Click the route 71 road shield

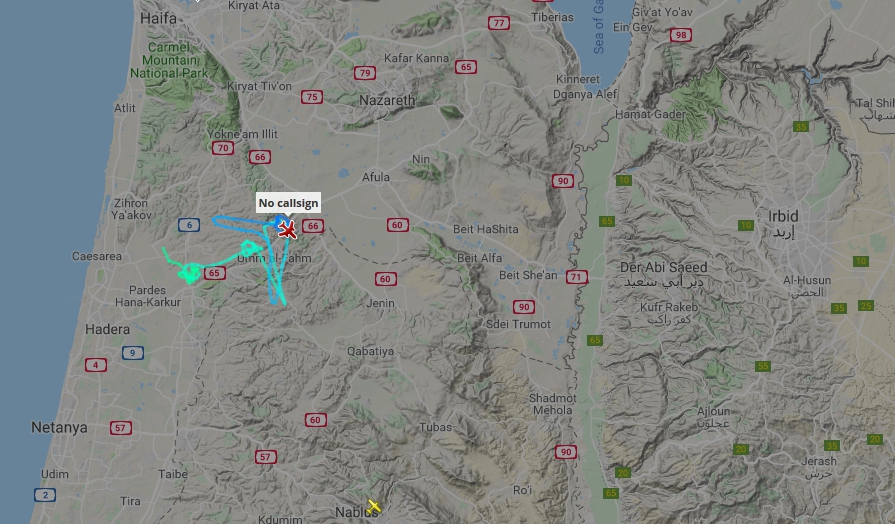(x=577, y=277)
